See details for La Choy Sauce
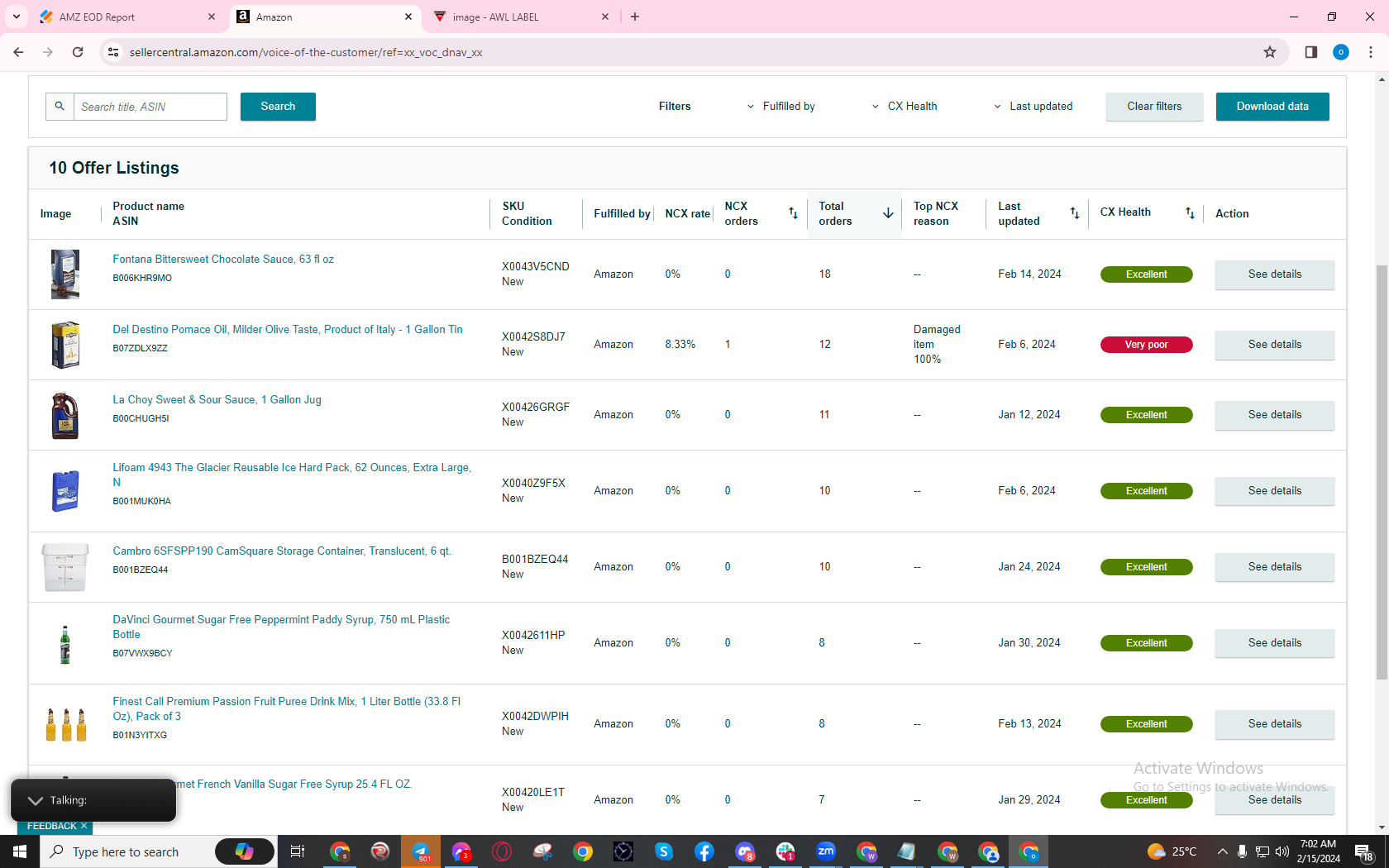 [x=1274, y=415]
